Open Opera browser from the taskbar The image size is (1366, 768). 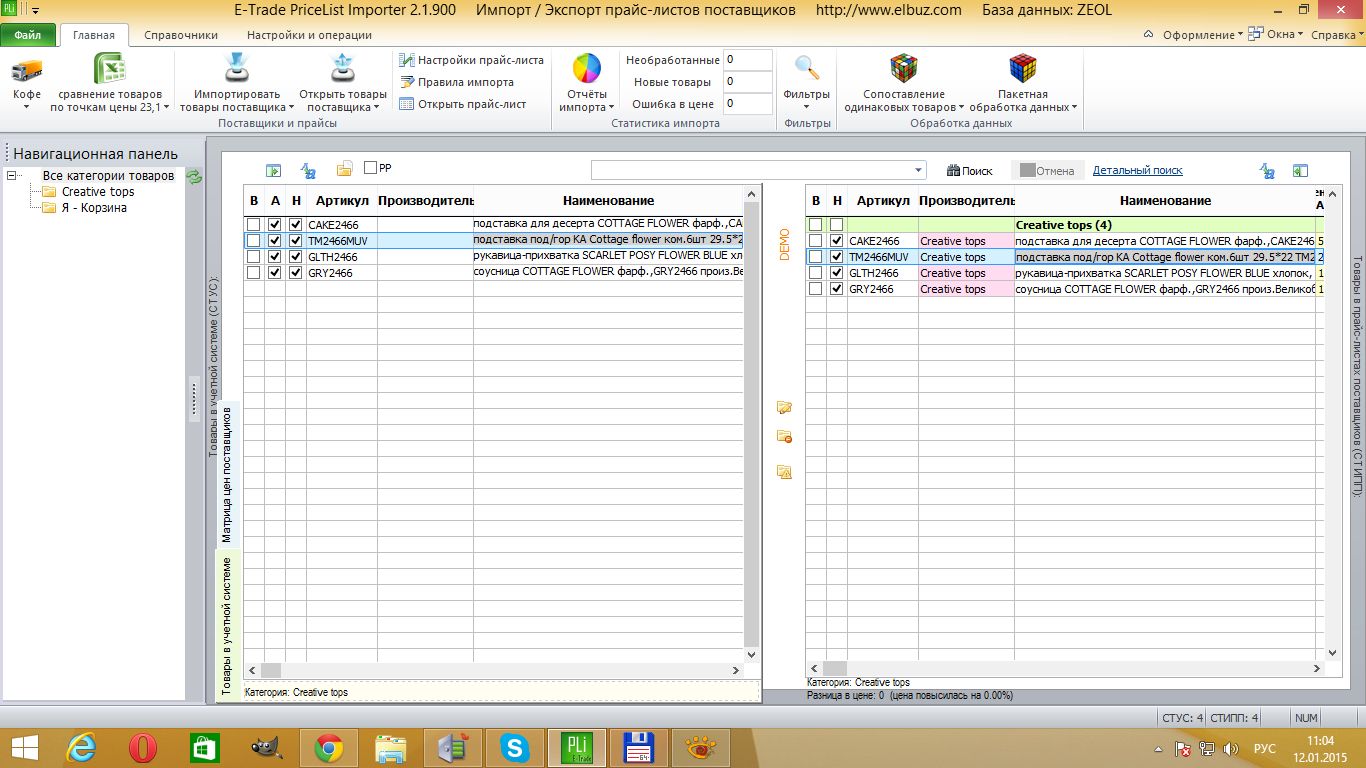pyautogui.click(x=143, y=748)
